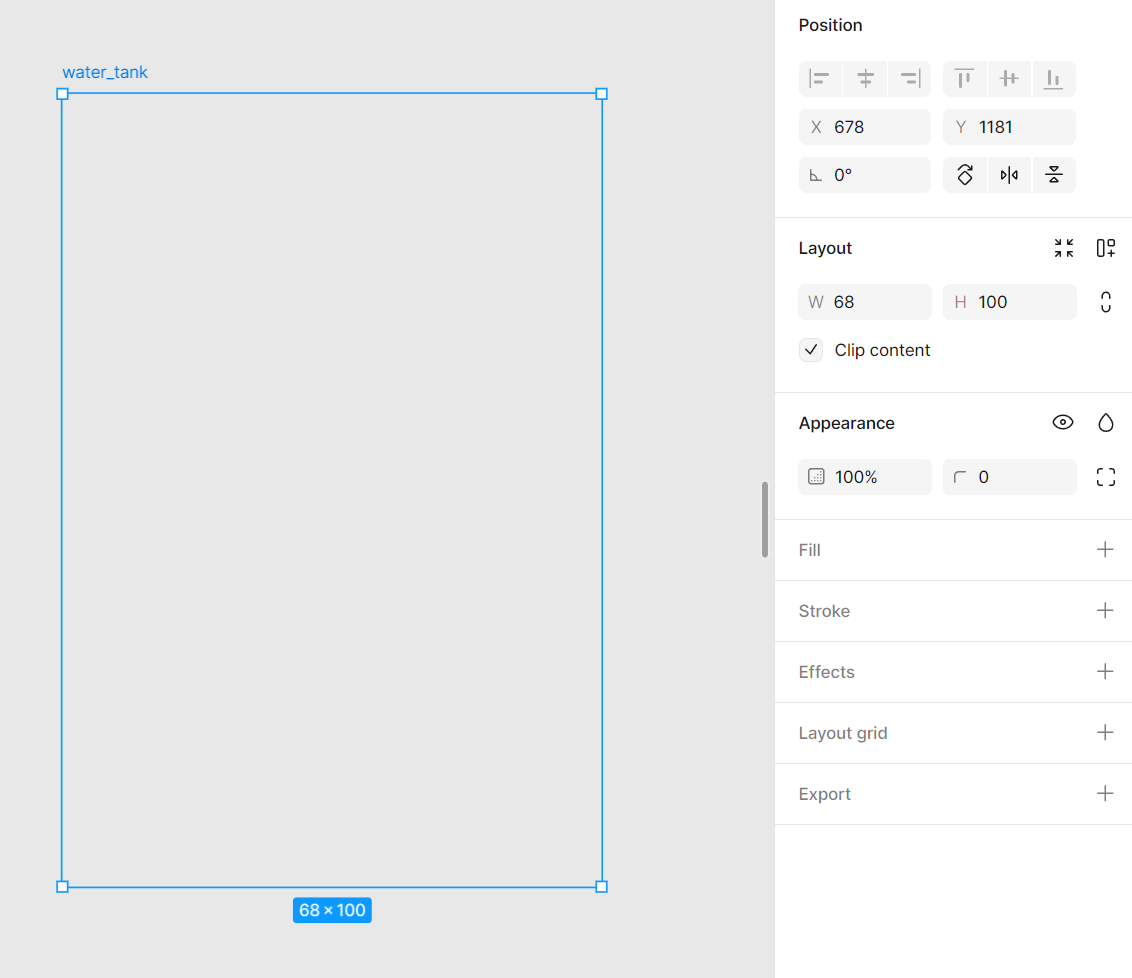Expand individual corner radius options
Screen dimensions: 1132x978
(x=1105, y=477)
